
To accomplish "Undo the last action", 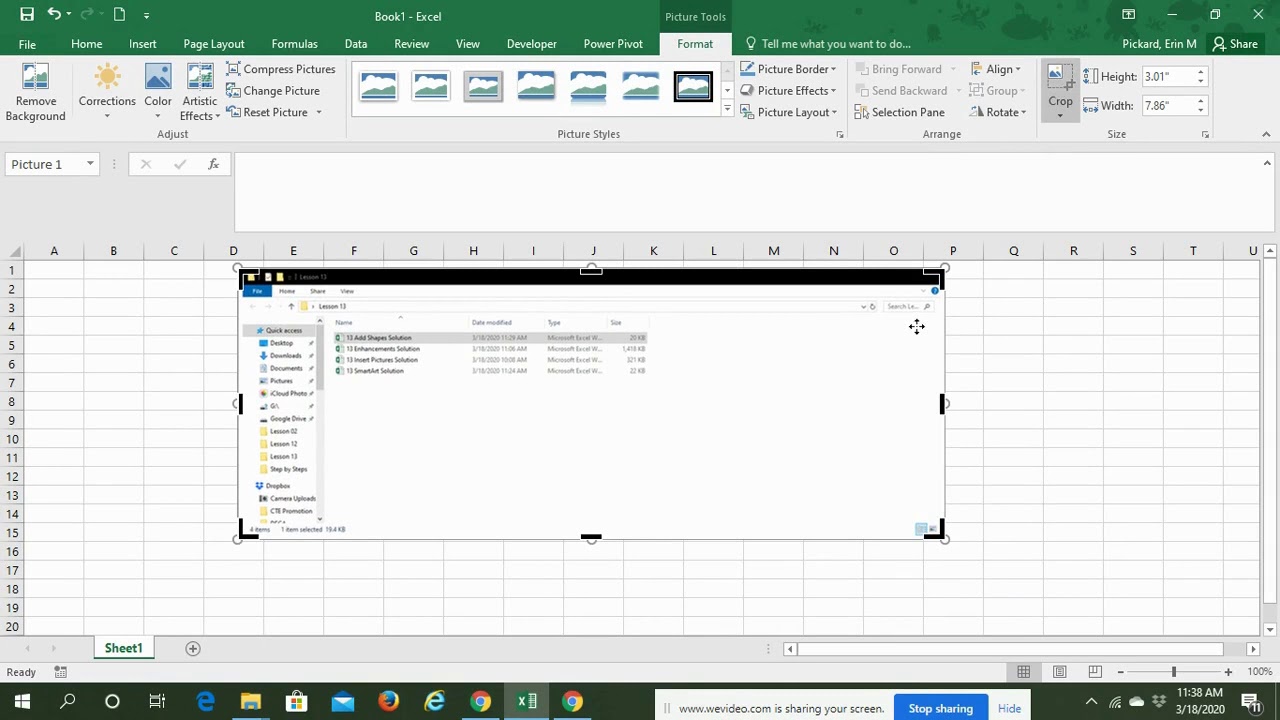I will pos(54,15).
